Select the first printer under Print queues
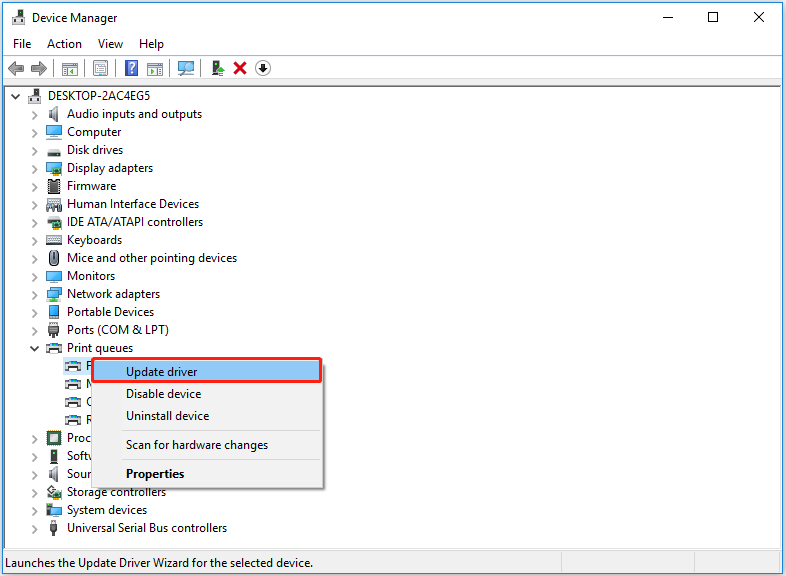Image resolution: width=786 pixels, height=576 pixels. click(78, 366)
